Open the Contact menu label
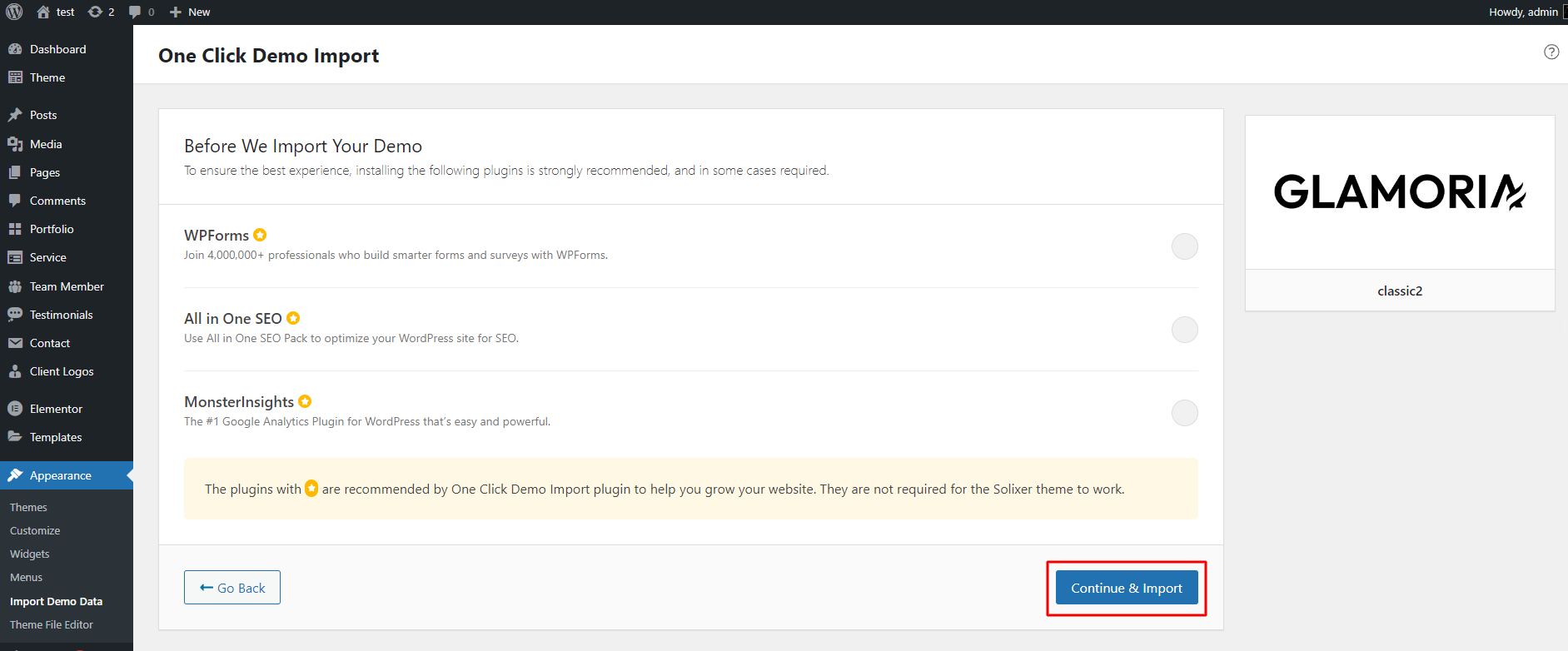 tap(50, 343)
